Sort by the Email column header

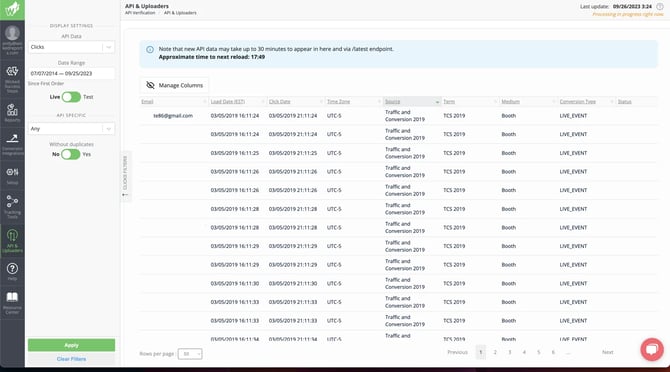[x=147, y=102]
